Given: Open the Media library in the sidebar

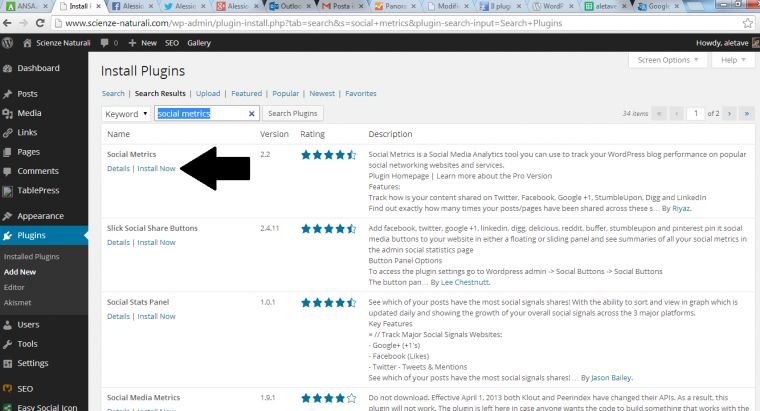Looking at the screenshot, I should click(x=28, y=113).
